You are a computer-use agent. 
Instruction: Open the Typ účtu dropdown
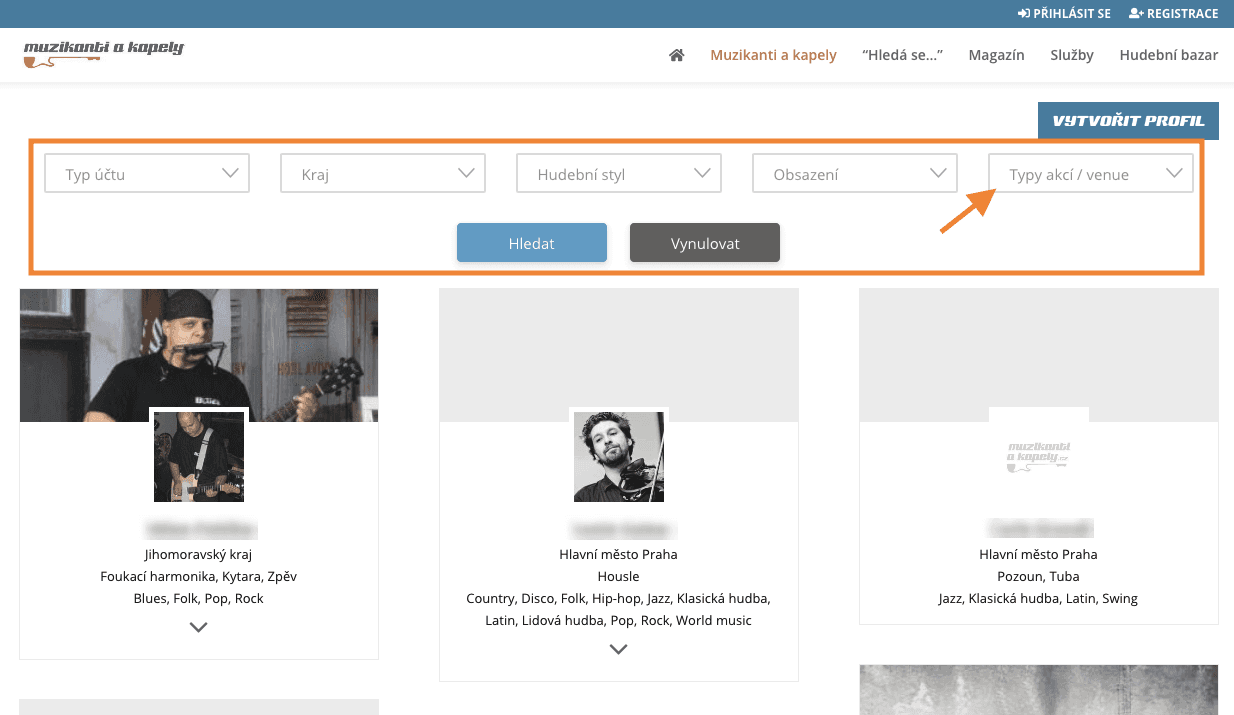(x=147, y=173)
